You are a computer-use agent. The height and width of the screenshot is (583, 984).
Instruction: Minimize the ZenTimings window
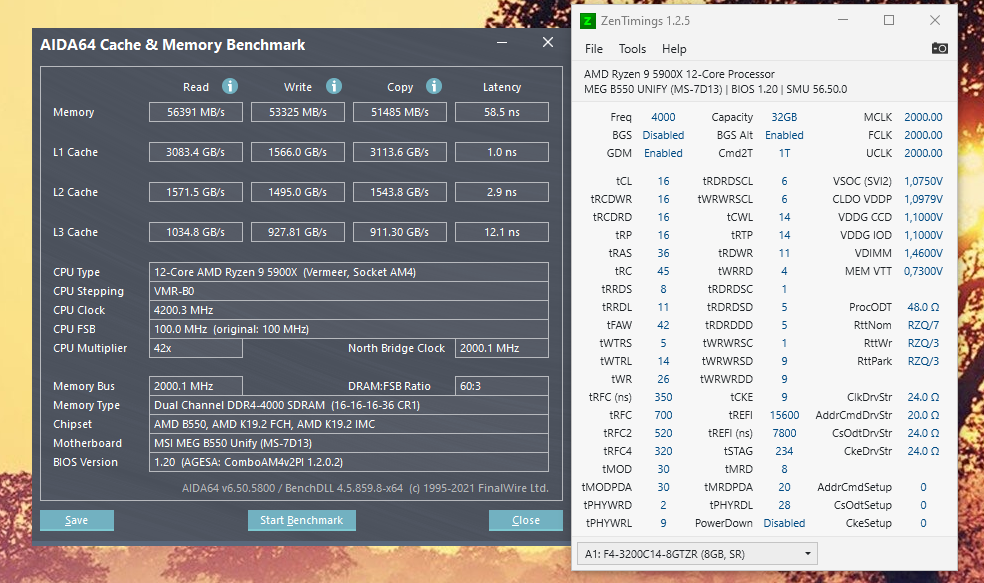click(x=843, y=20)
